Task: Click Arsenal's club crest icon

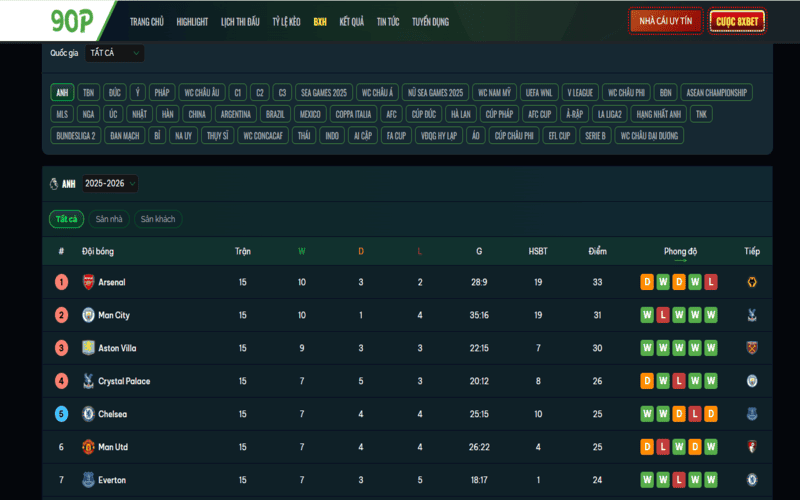Action: (x=88, y=282)
